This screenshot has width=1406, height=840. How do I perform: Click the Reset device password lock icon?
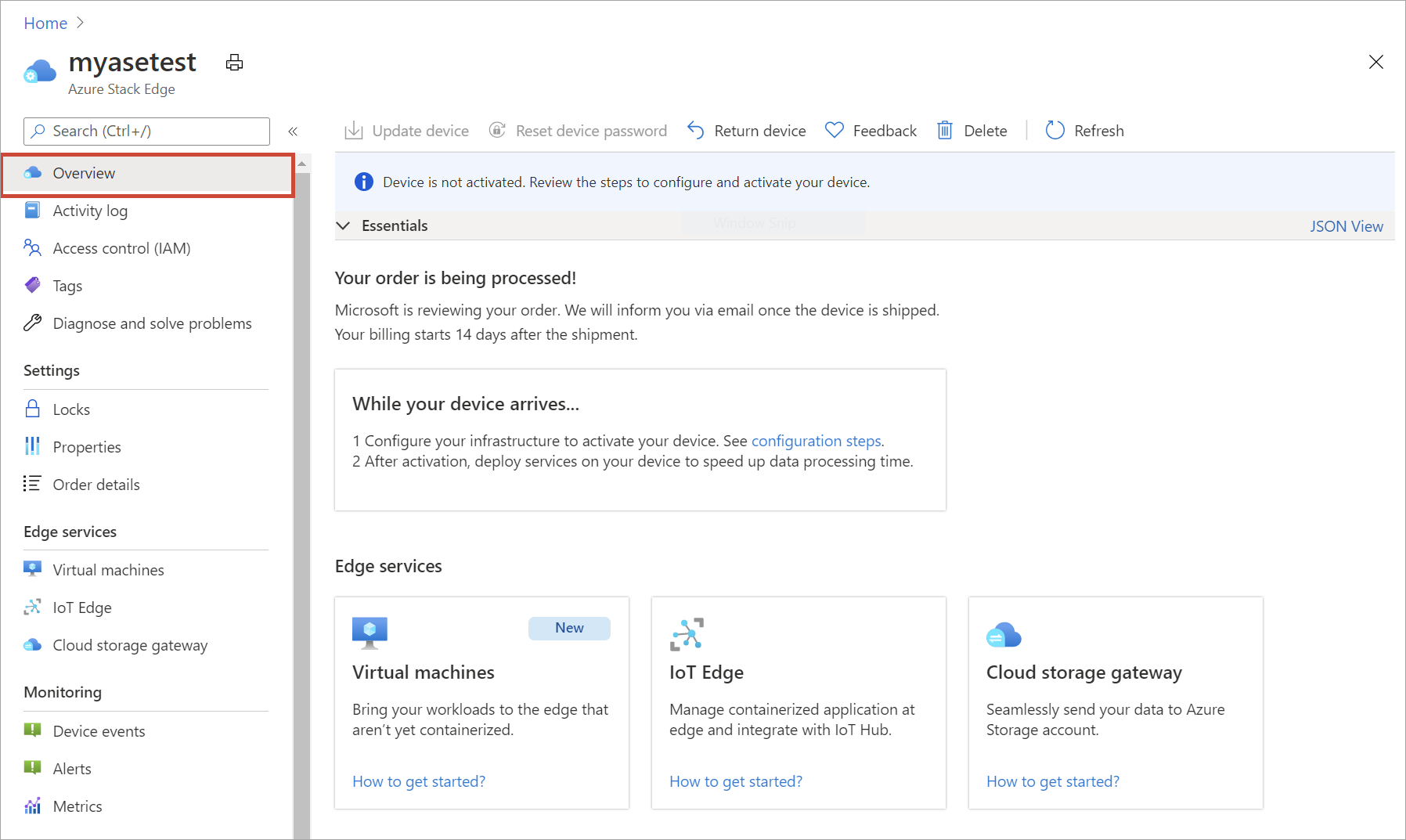498,130
